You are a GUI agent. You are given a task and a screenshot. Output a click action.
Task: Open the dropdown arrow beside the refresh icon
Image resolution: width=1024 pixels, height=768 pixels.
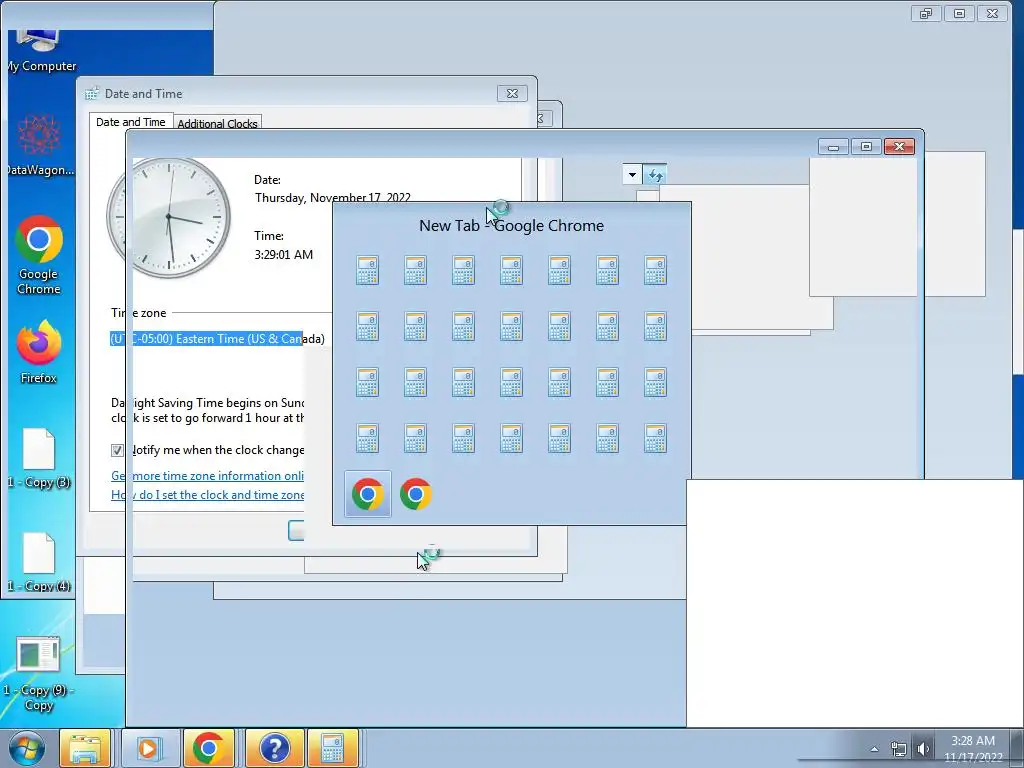tap(632, 175)
